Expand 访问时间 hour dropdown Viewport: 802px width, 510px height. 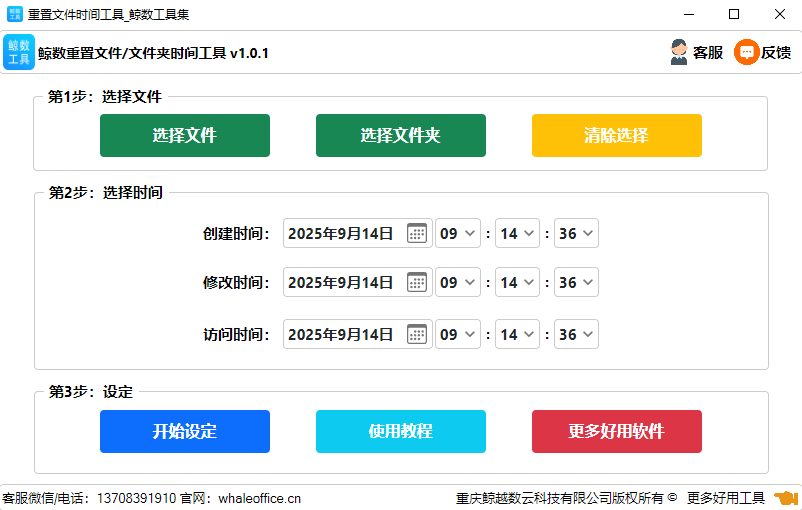point(458,335)
